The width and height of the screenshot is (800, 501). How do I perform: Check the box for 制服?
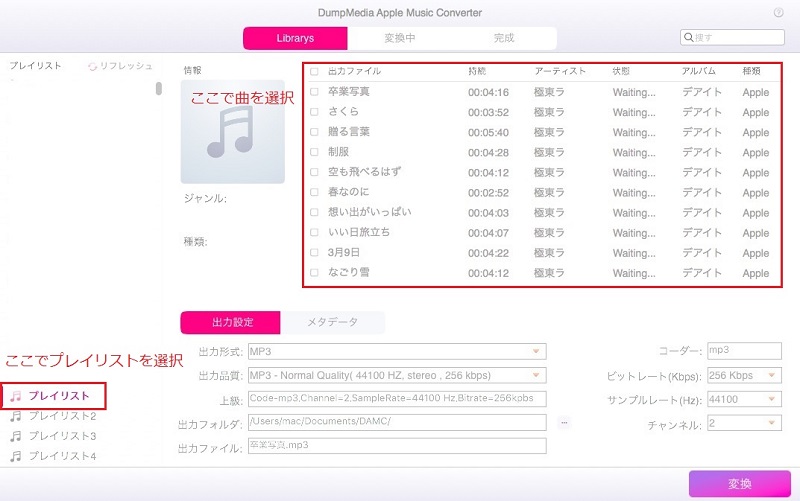tap(314, 152)
